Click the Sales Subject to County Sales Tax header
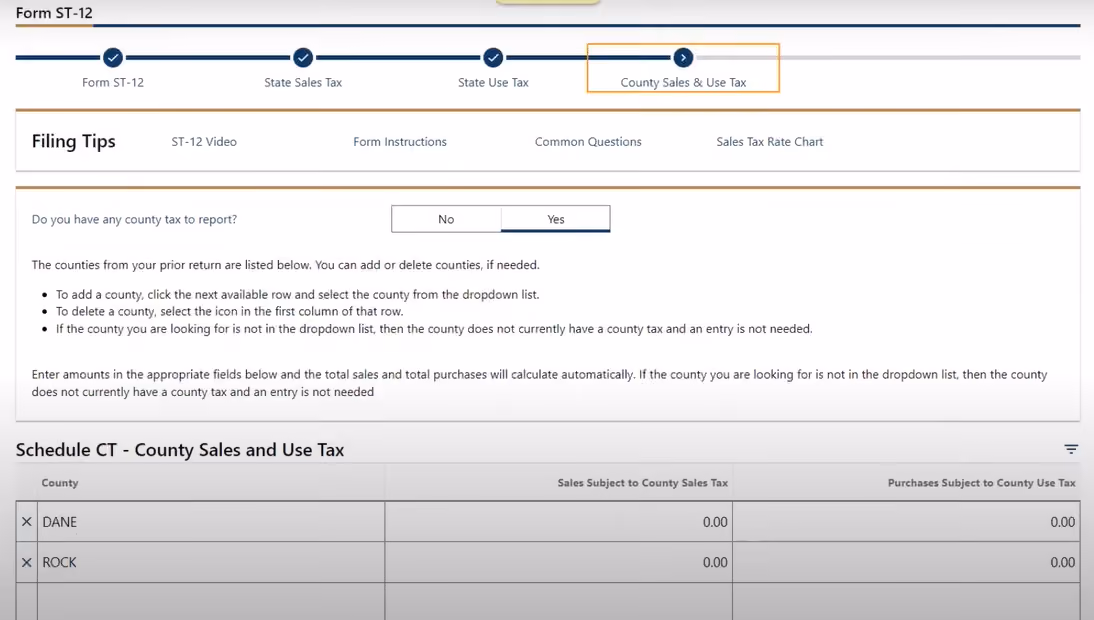Screen dimensions: 1094x620 coord(643,483)
